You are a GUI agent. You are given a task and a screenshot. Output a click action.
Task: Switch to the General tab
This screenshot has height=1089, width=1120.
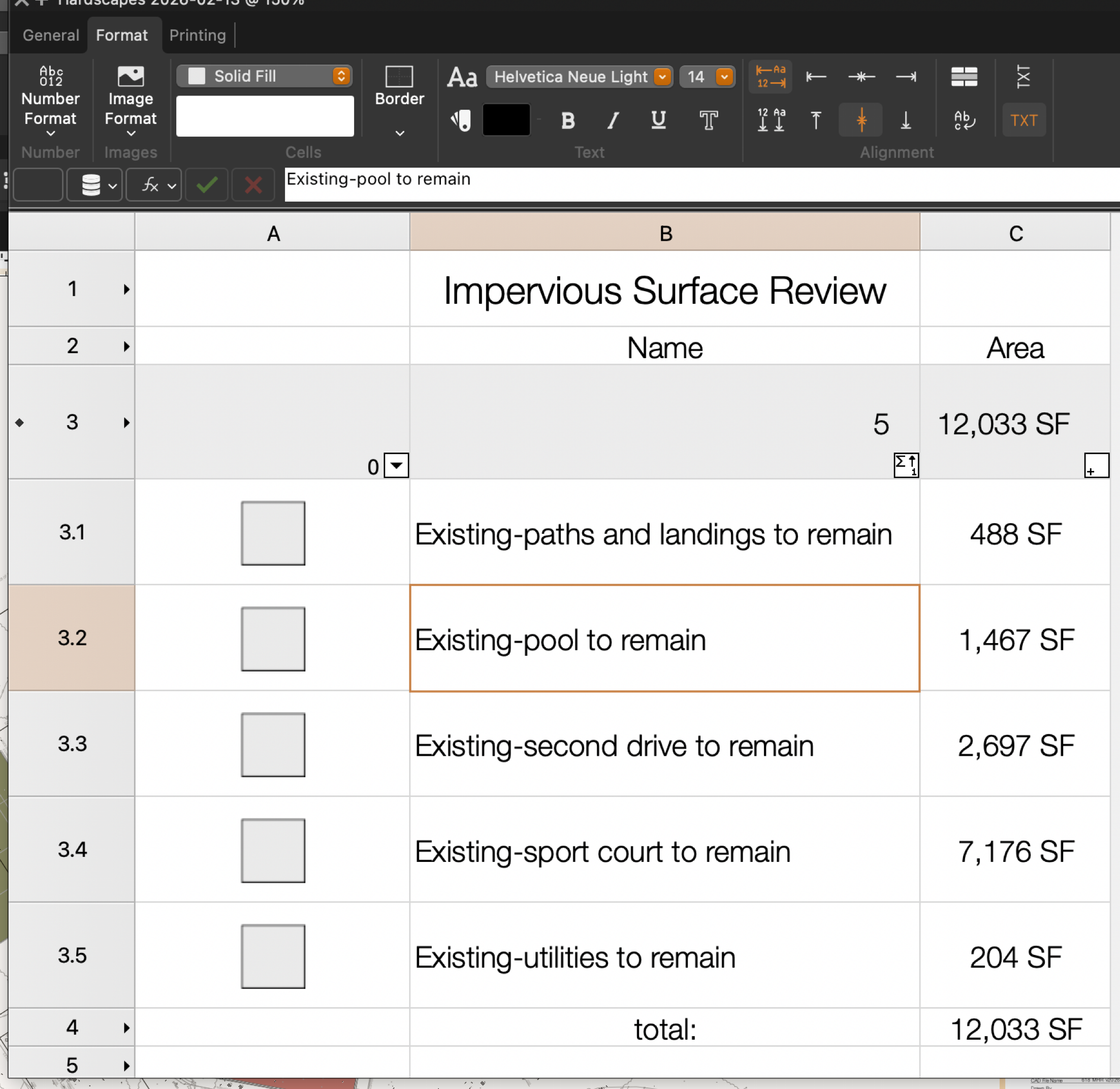(50, 36)
